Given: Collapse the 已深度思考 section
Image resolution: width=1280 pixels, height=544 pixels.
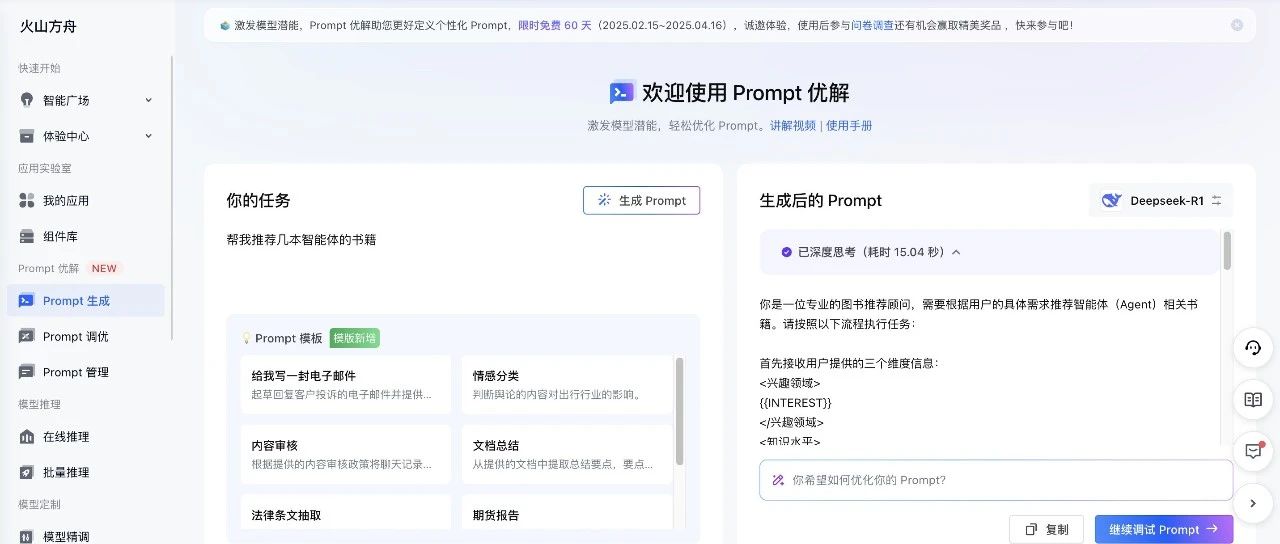Looking at the screenshot, I should point(956,252).
